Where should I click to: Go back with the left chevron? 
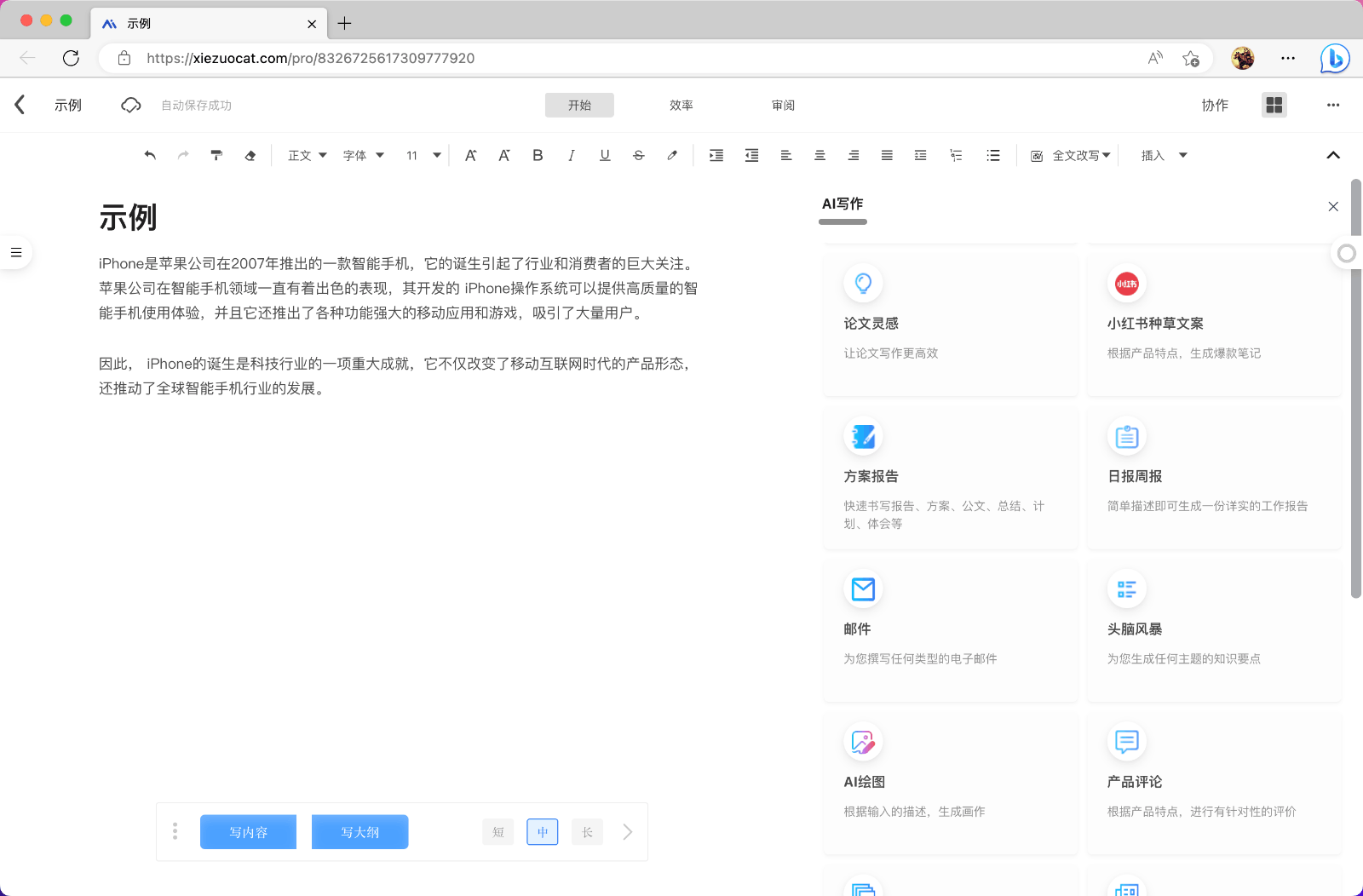(x=20, y=104)
